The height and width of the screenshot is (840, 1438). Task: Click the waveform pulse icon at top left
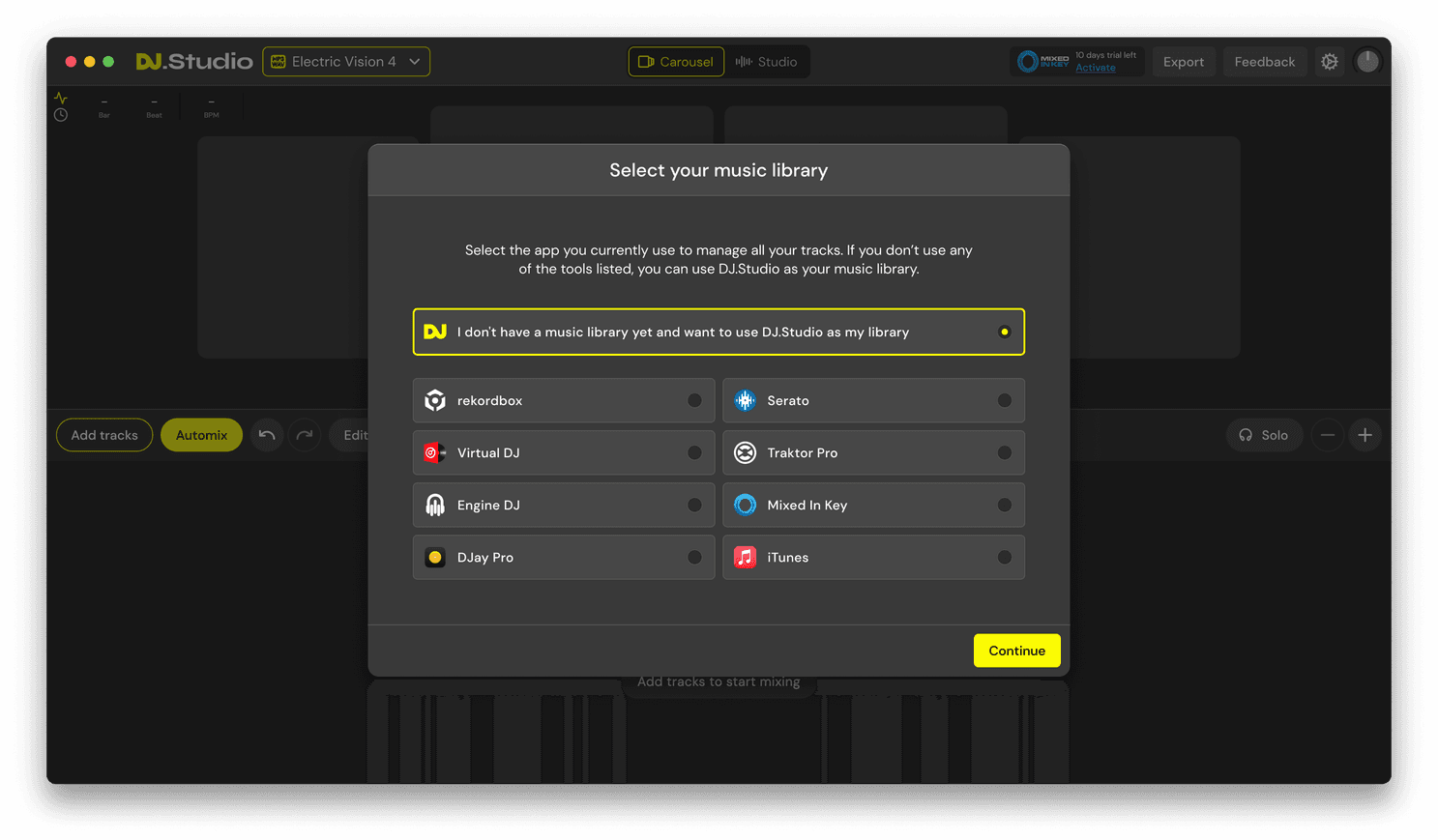point(61,98)
